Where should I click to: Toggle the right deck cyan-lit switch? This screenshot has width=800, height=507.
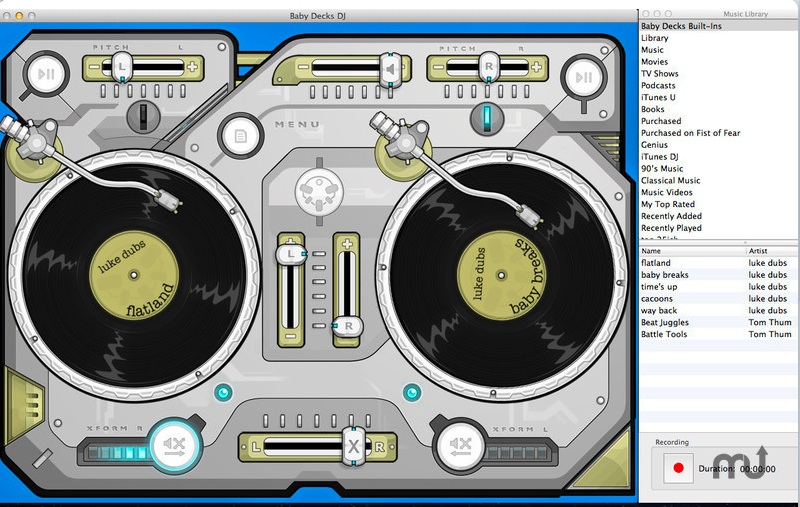[487, 118]
